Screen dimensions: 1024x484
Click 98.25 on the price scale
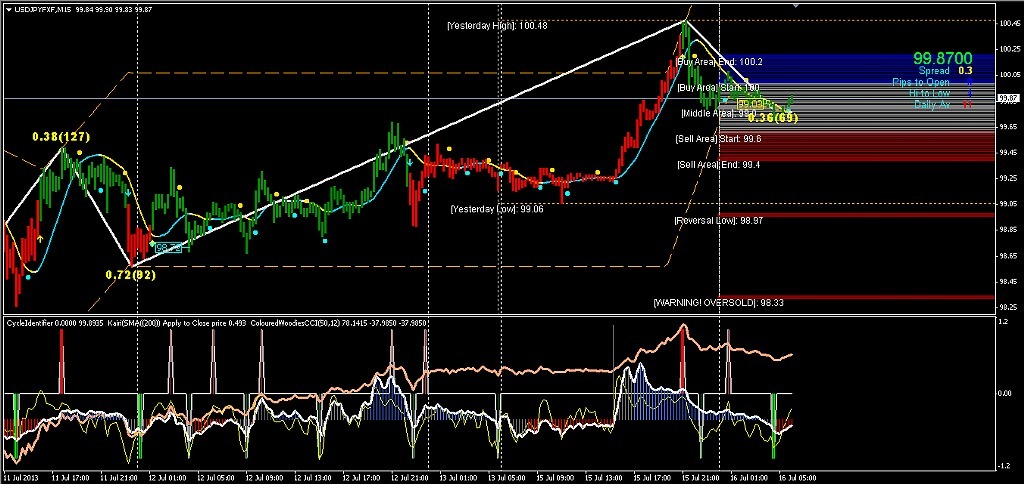click(x=1008, y=306)
